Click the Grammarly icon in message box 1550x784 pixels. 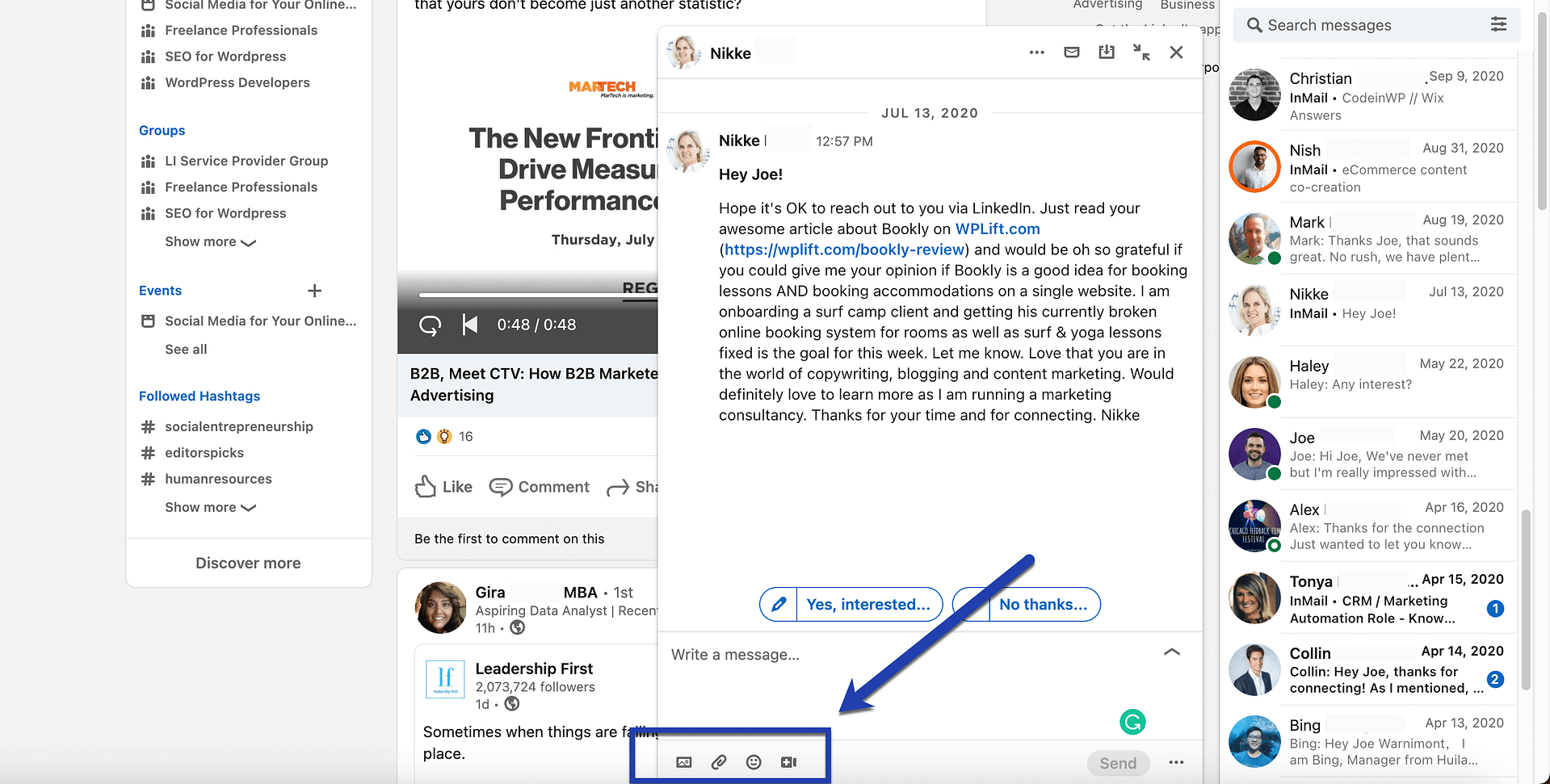point(1132,722)
